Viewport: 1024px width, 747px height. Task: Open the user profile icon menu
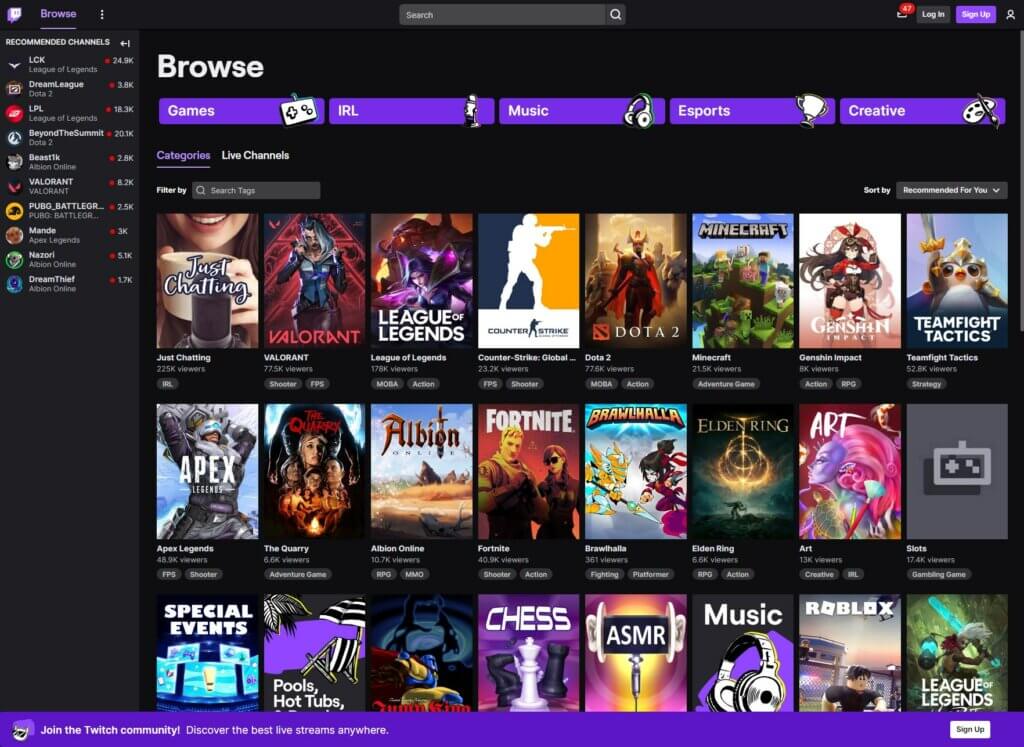click(x=1010, y=14)
